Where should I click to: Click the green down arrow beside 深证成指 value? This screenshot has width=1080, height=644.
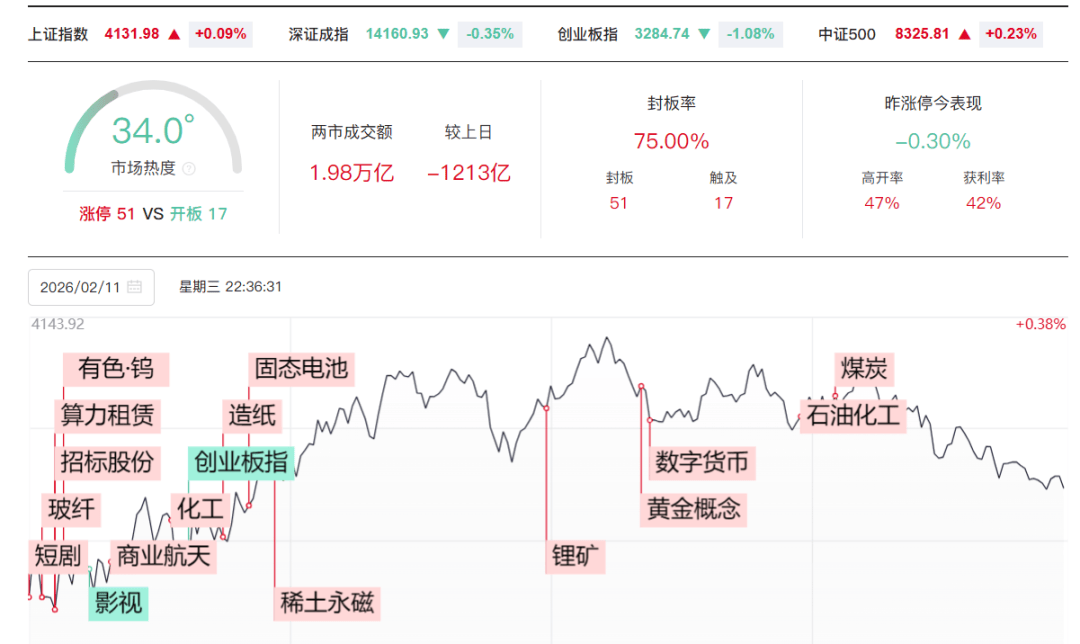443,34
